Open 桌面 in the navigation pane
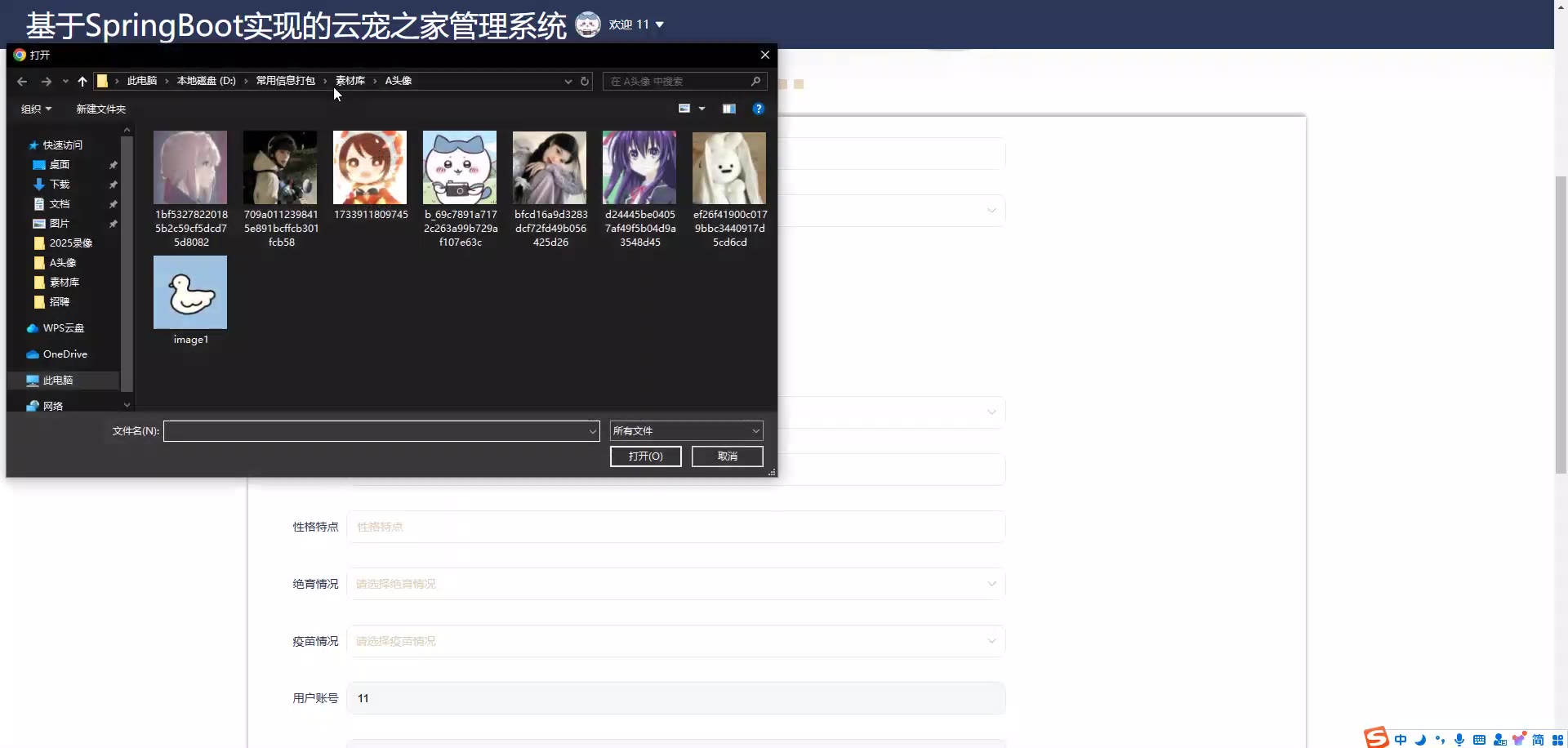Viewport: 1568px width, 748px height. [59, 165]
